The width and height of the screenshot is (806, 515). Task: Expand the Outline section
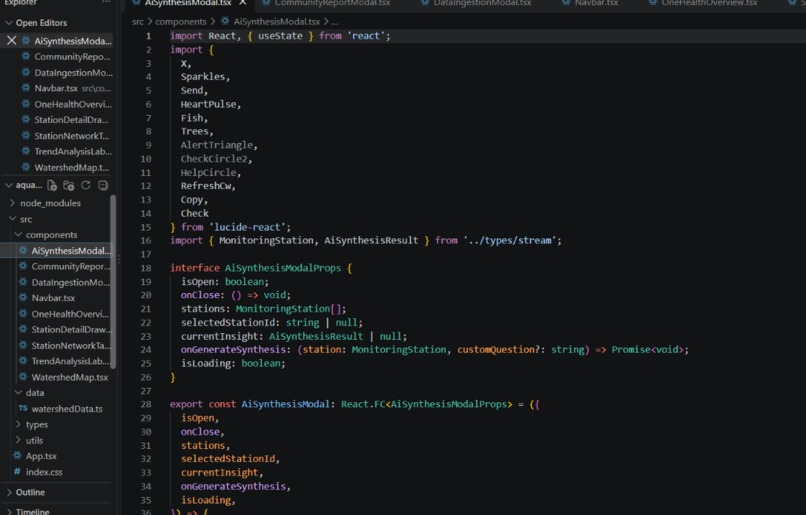(x=9, y=492)
